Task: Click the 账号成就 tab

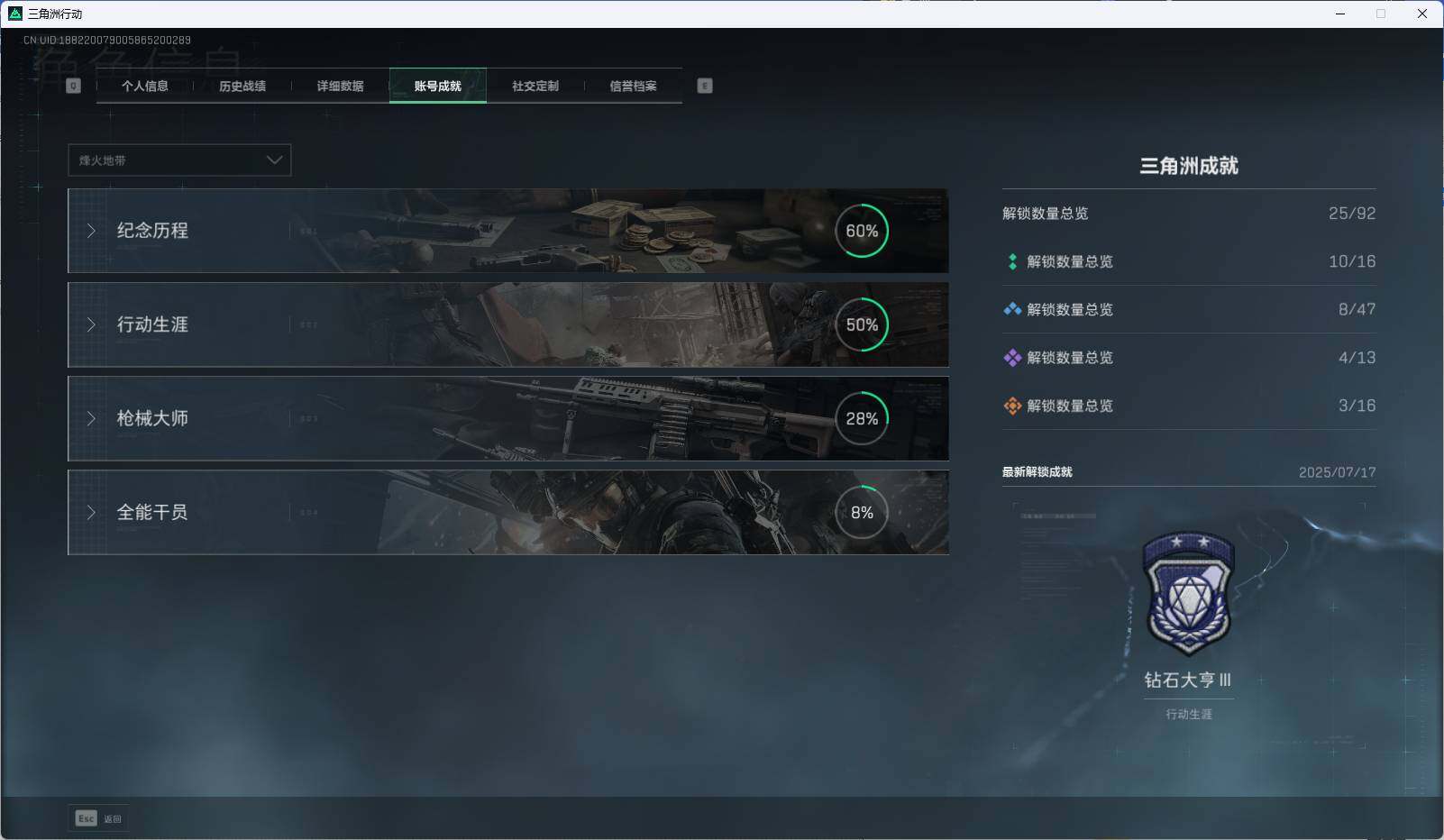Action: pyautogui.click(x=438, y=86)
